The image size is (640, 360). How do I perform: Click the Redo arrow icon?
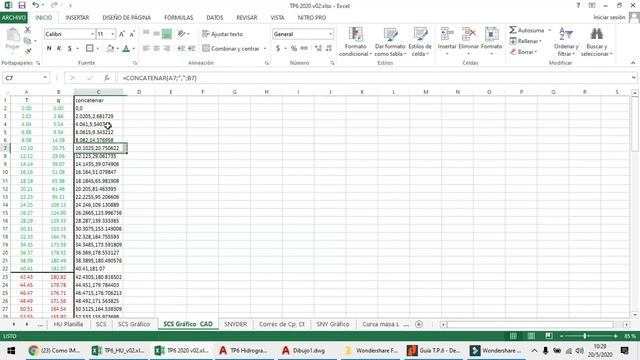click(x=54, y=5)
